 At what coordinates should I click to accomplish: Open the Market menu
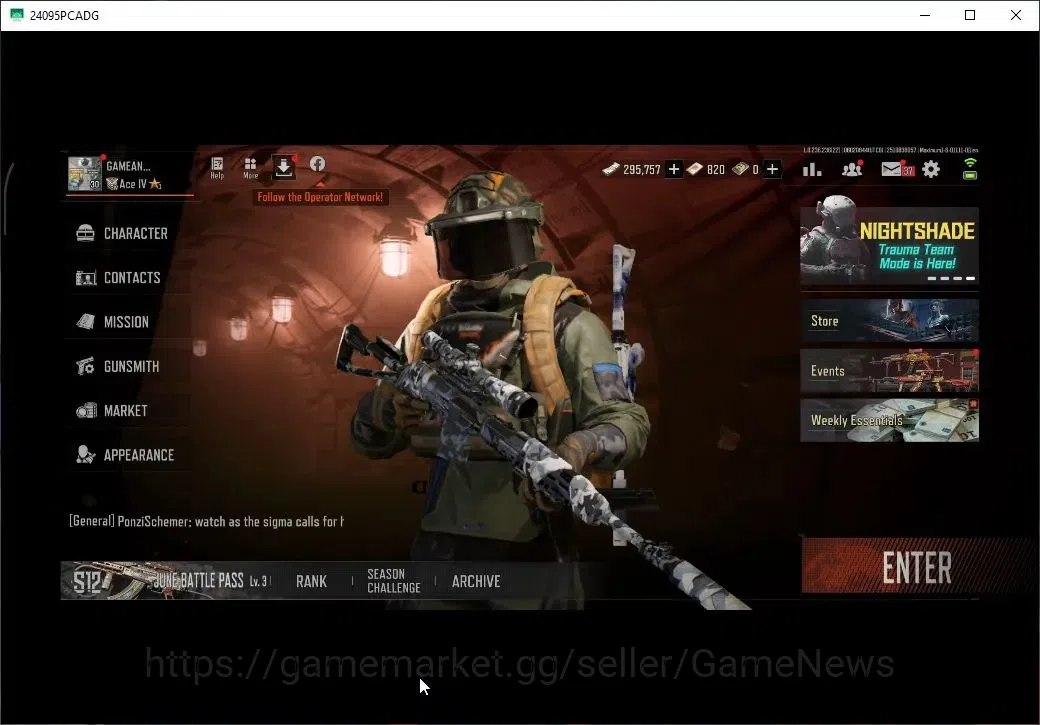click(126, 411)
